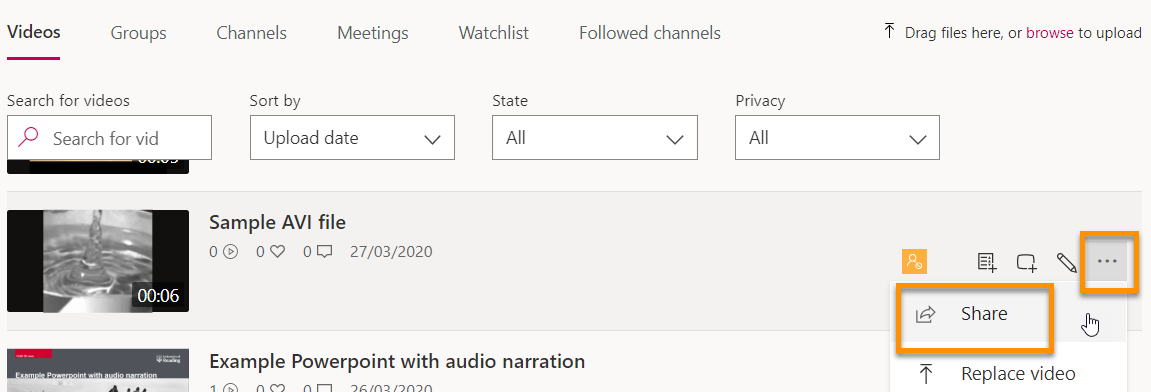Click the comments icon under Sample AVI file

click(324, 252)
